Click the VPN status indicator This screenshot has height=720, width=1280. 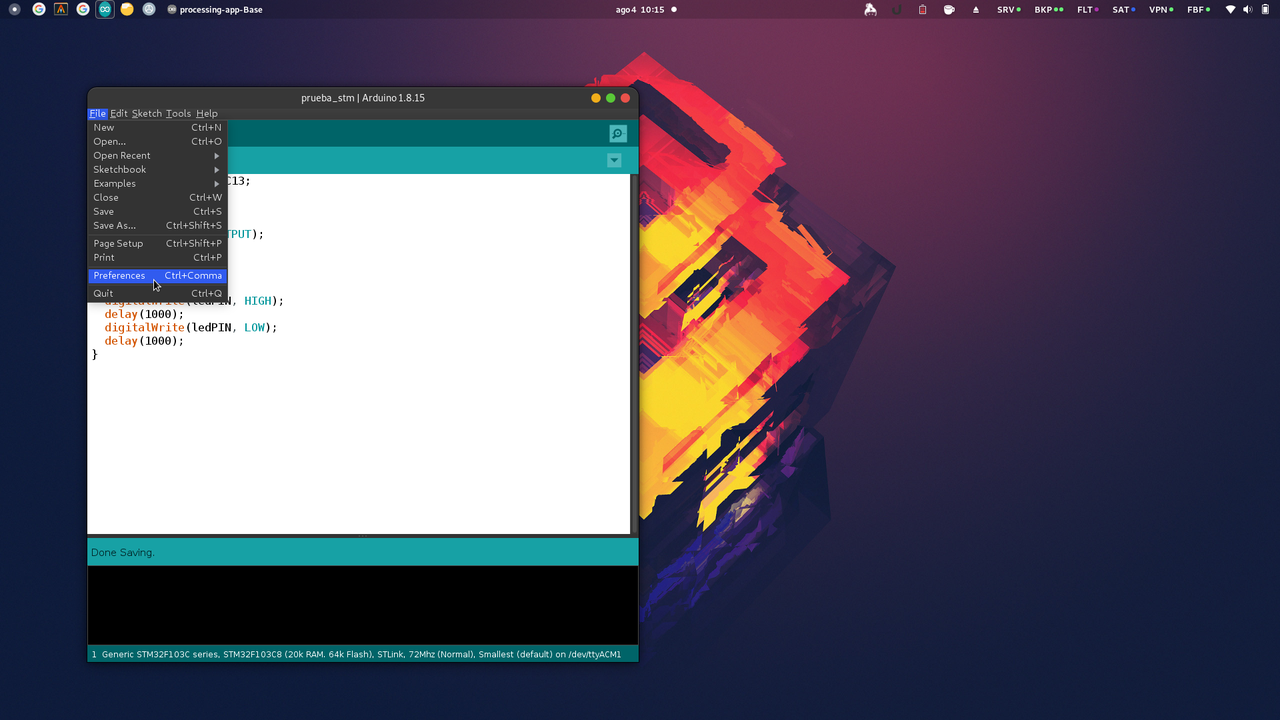[x=1161, y=9]
